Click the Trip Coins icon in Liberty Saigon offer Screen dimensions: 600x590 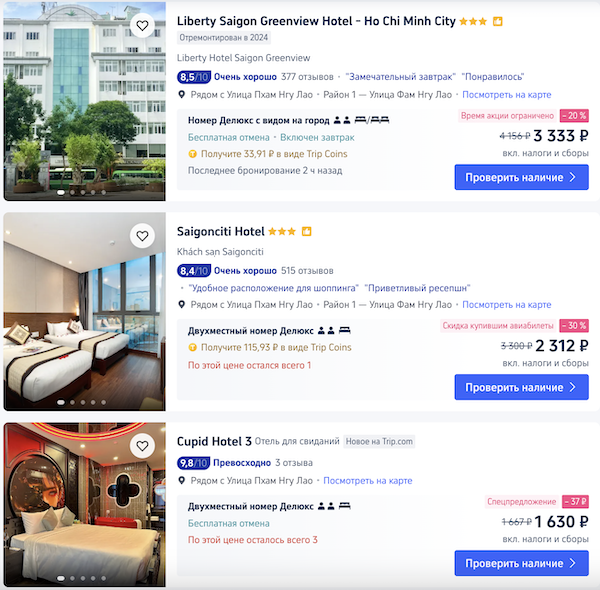pos(192,154)
